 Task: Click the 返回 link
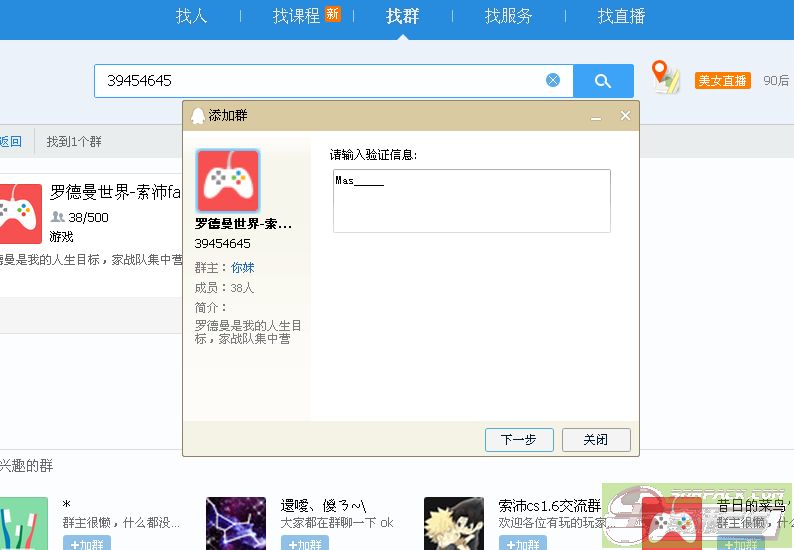click(x=10, y=142)
